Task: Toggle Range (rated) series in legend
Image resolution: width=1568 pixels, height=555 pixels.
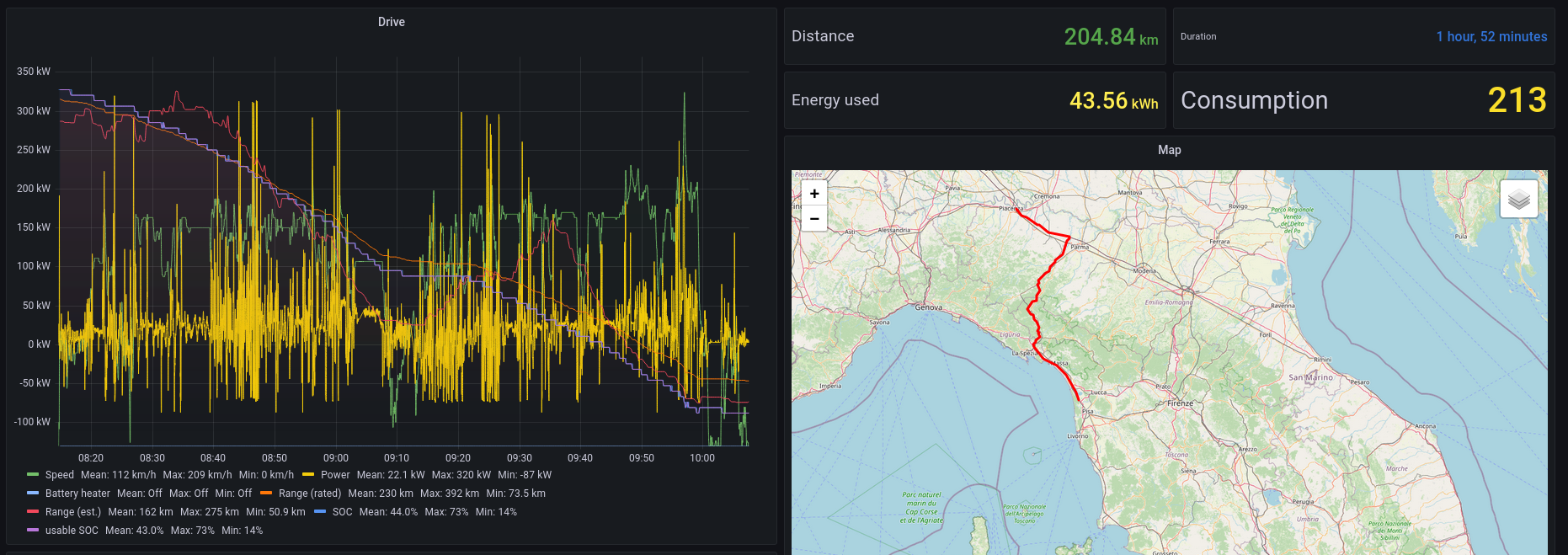Action: coord(310,494)
